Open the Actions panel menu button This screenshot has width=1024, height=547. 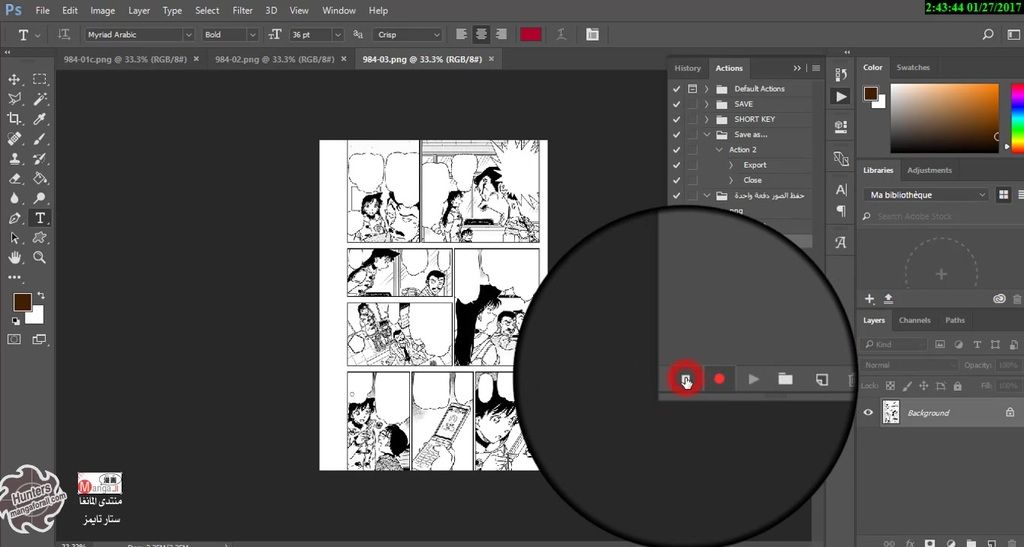[x=816, y=68]
